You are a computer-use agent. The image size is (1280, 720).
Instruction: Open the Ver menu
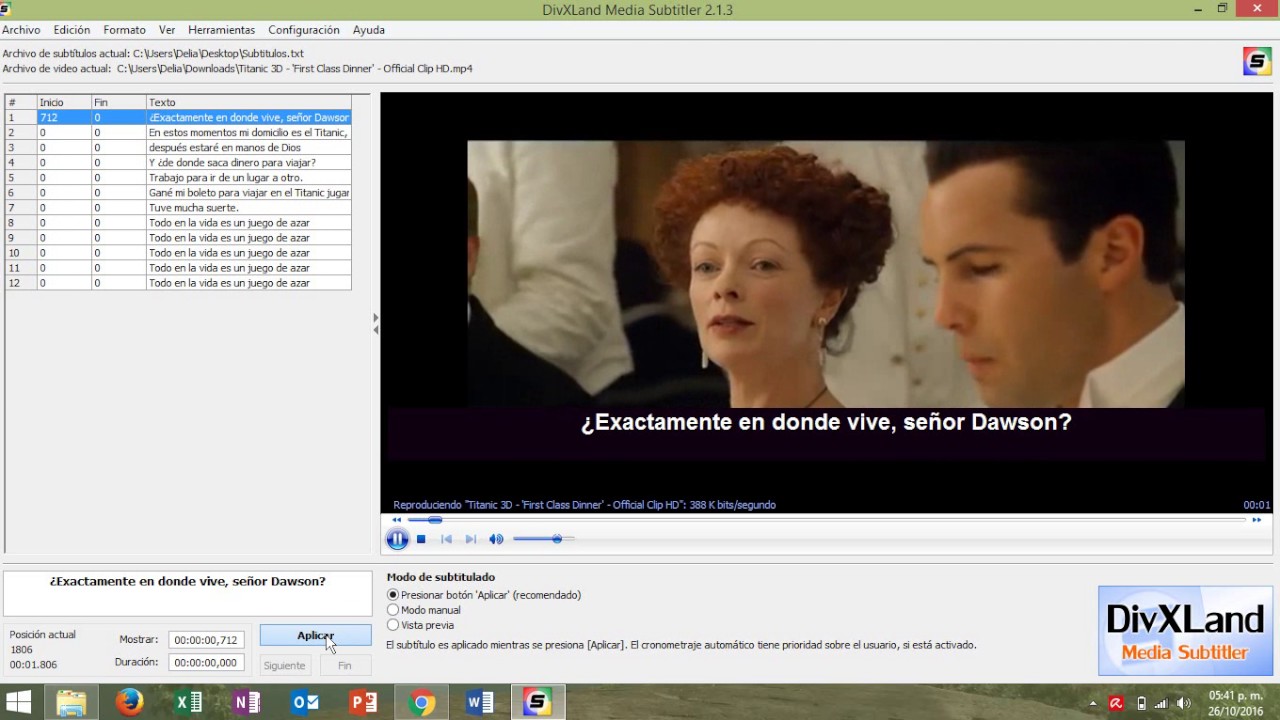(x=167, y=30)
